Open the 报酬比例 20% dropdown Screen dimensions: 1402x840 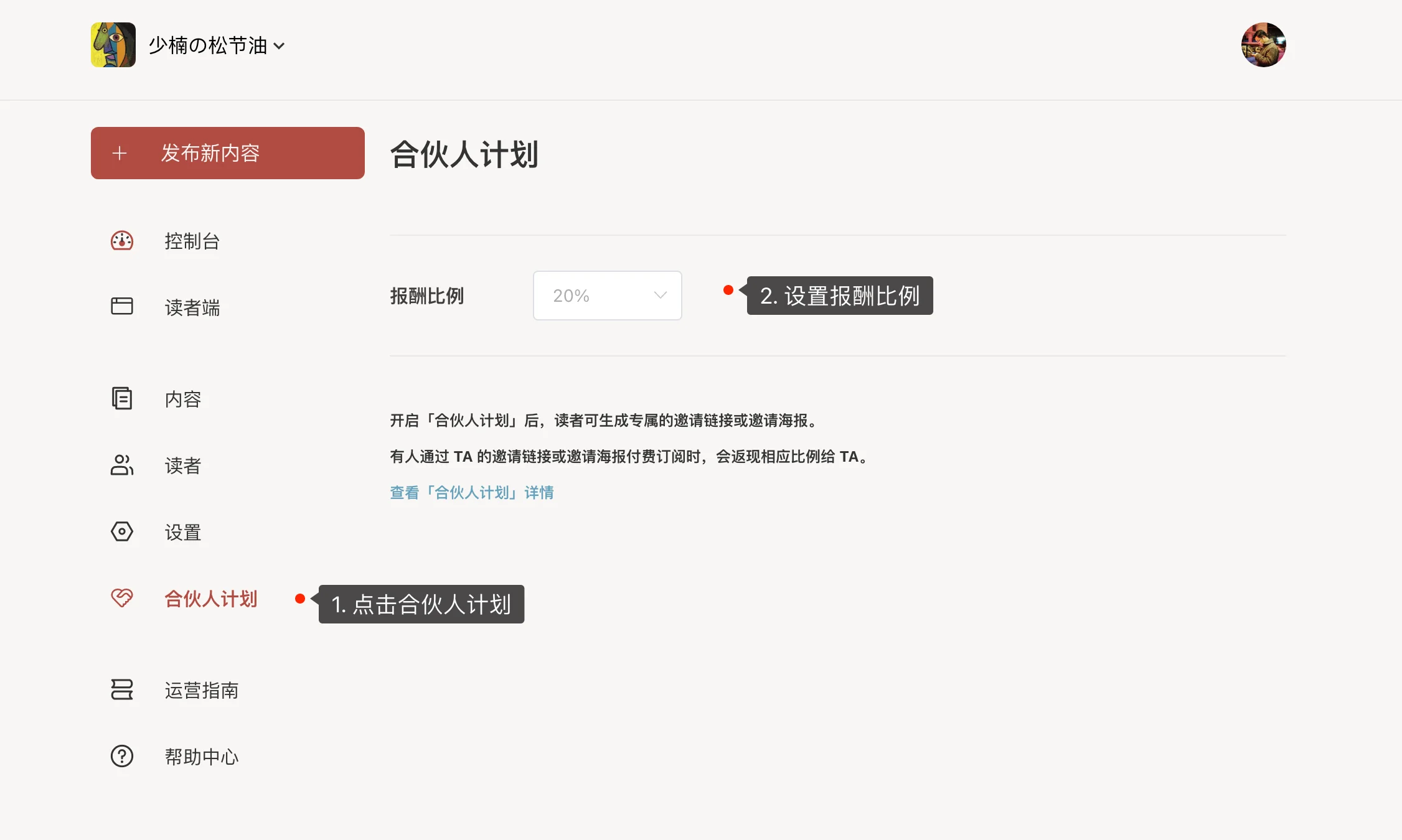(607, 296)
